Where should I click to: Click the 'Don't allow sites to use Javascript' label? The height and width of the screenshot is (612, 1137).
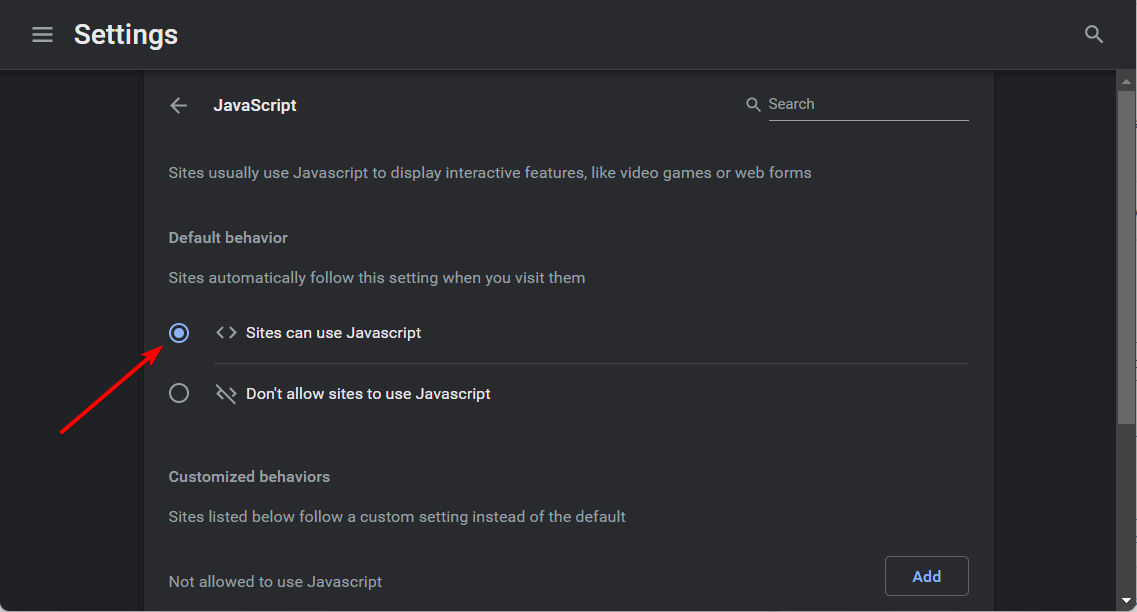(368, 394)
